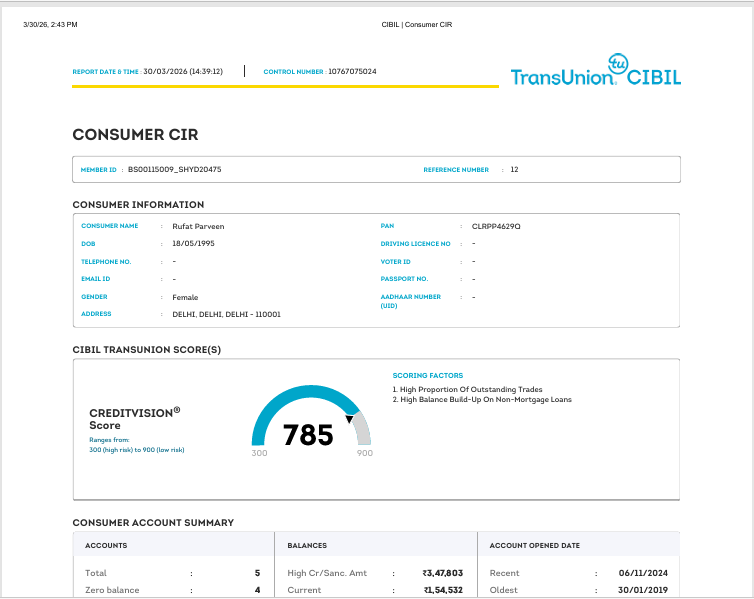Select the 785 credit score number

[308, 435]
